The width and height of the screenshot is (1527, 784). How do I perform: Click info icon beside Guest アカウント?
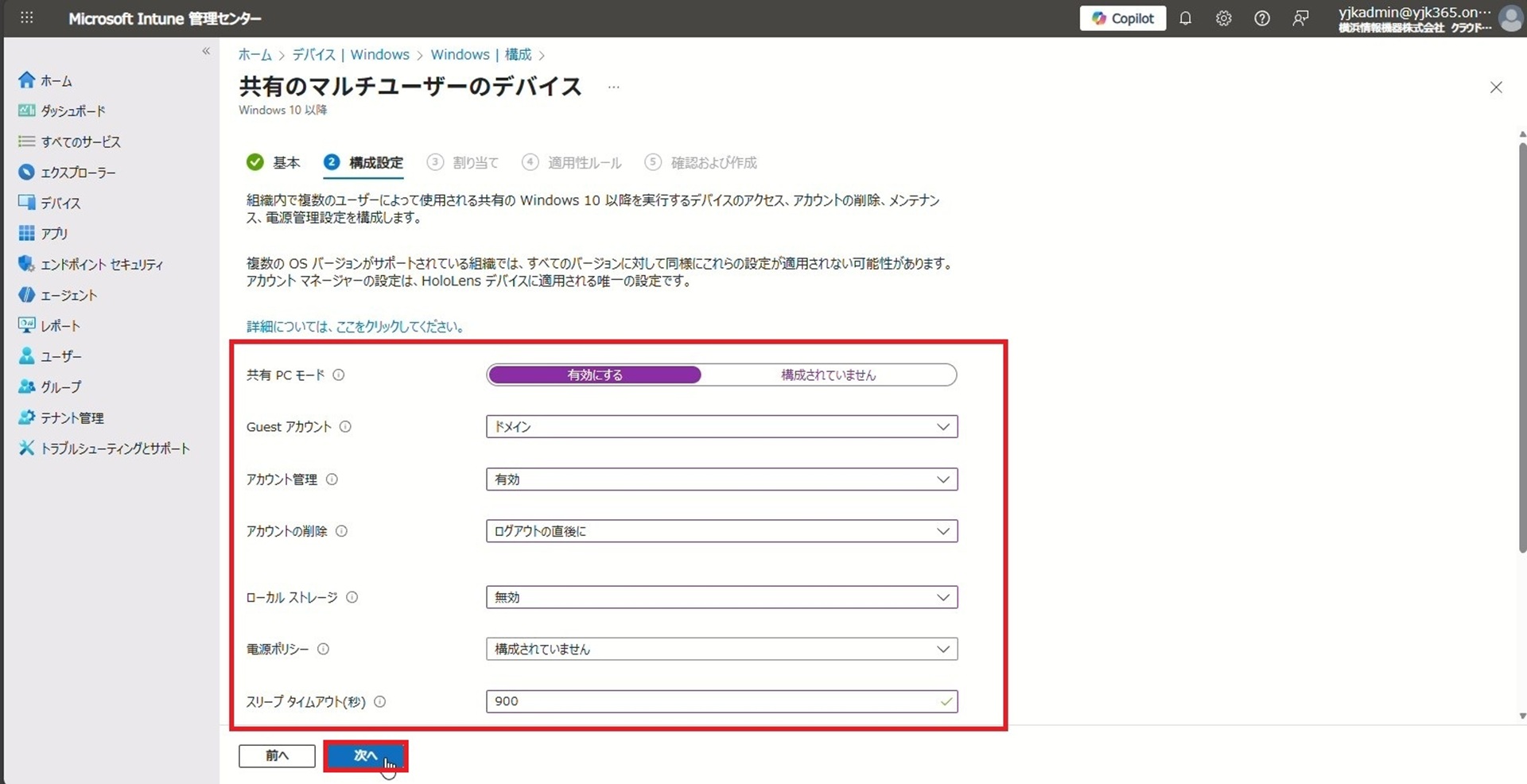tap(345, 427)
